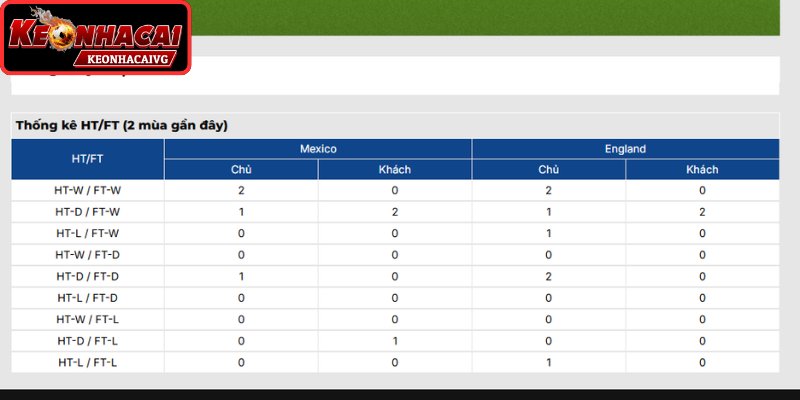The height and width of the screenshot is (400, 800).
Task: Click the HT/FT header cell
Action: 87,159
